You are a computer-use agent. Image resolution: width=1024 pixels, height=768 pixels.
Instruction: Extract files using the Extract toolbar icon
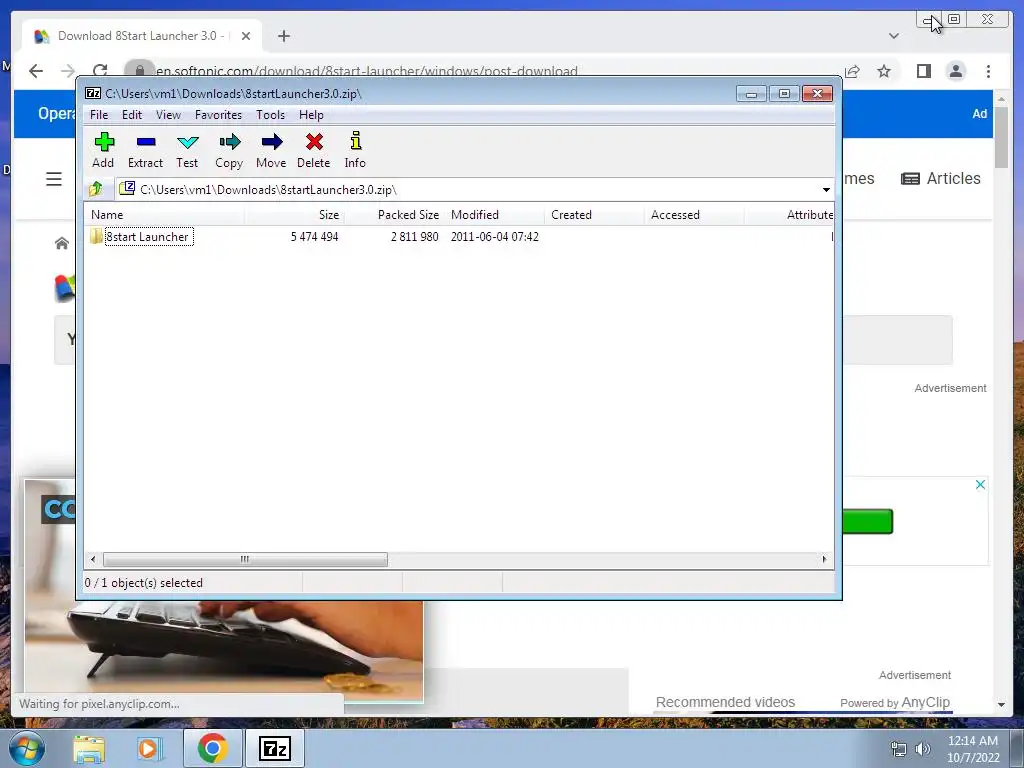(x=145, y=151)
